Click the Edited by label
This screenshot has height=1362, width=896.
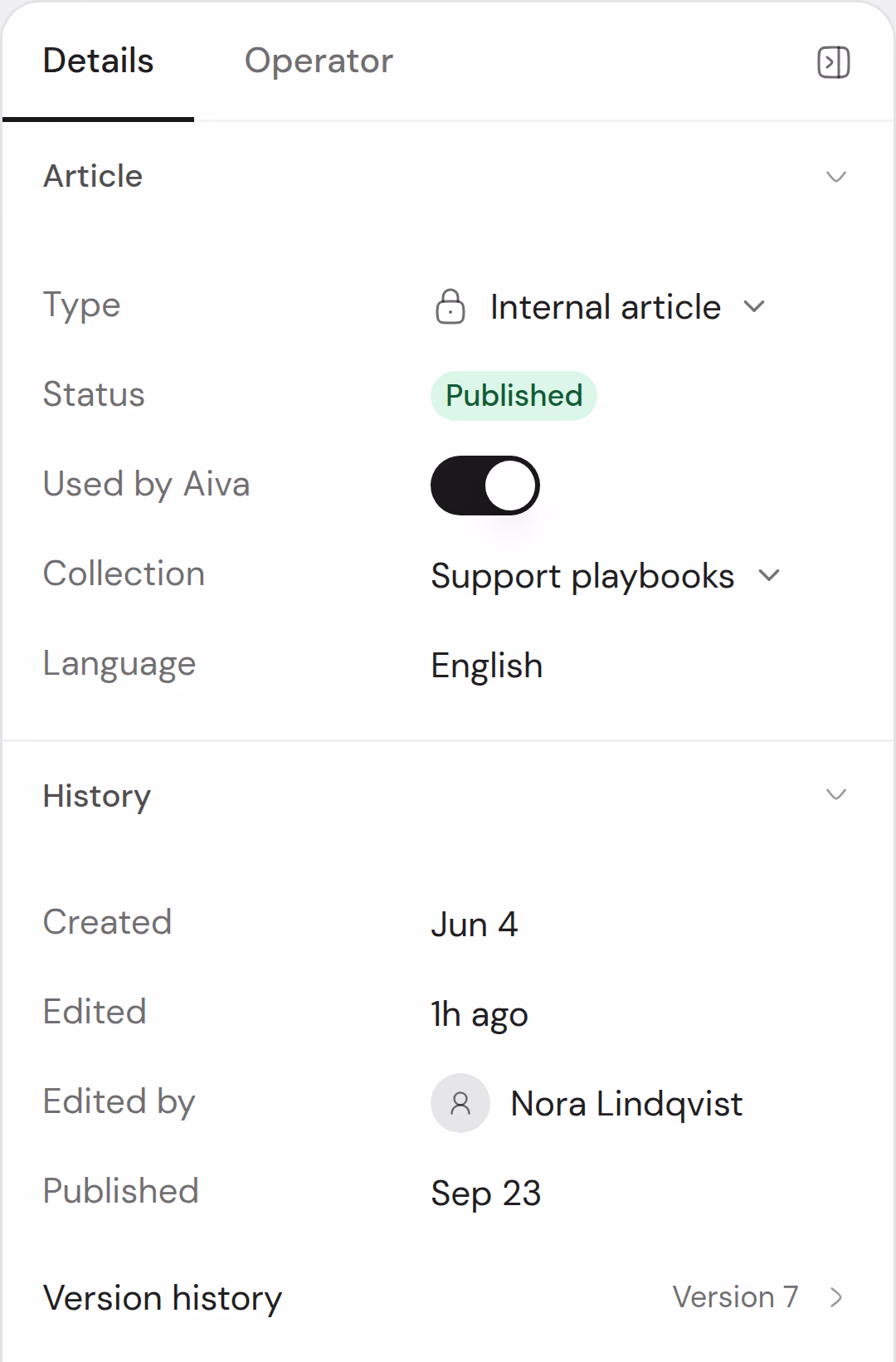click(x=119, y=1102)
